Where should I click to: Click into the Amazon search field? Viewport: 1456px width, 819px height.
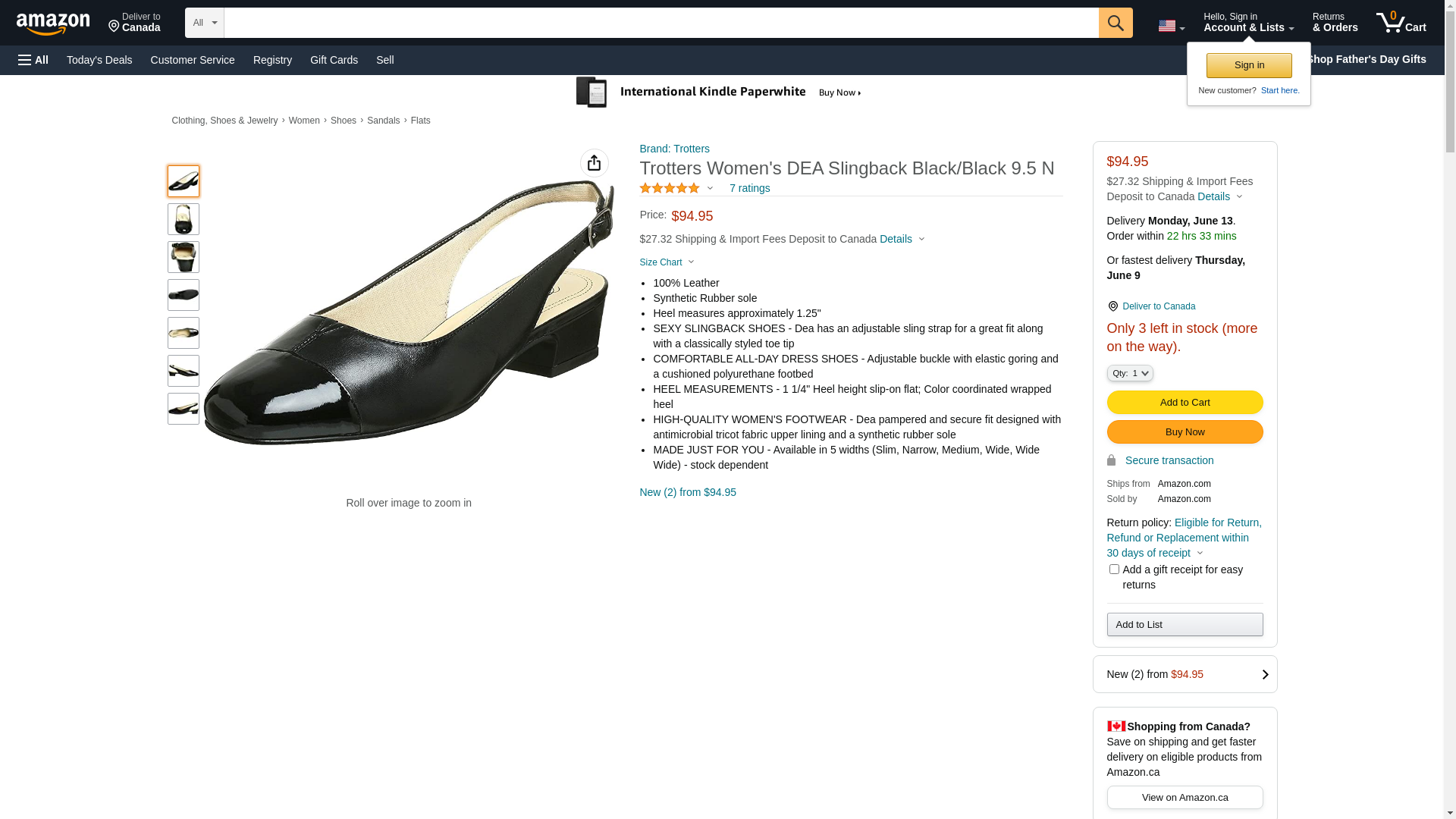(x=660, y=23)
